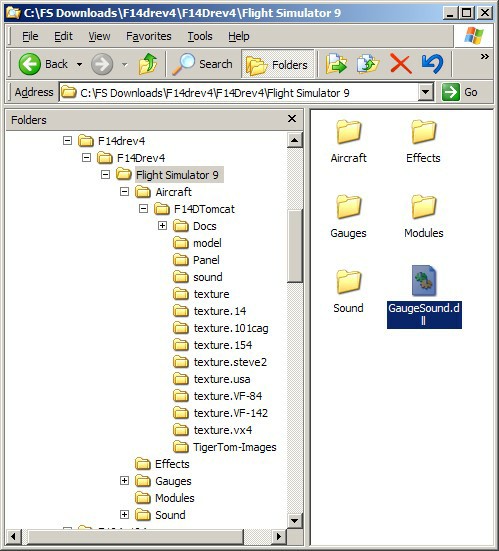The image size is (499, 551).
Task: Collapse the F14Drev4 subfolder node
Action: point(86,158)
